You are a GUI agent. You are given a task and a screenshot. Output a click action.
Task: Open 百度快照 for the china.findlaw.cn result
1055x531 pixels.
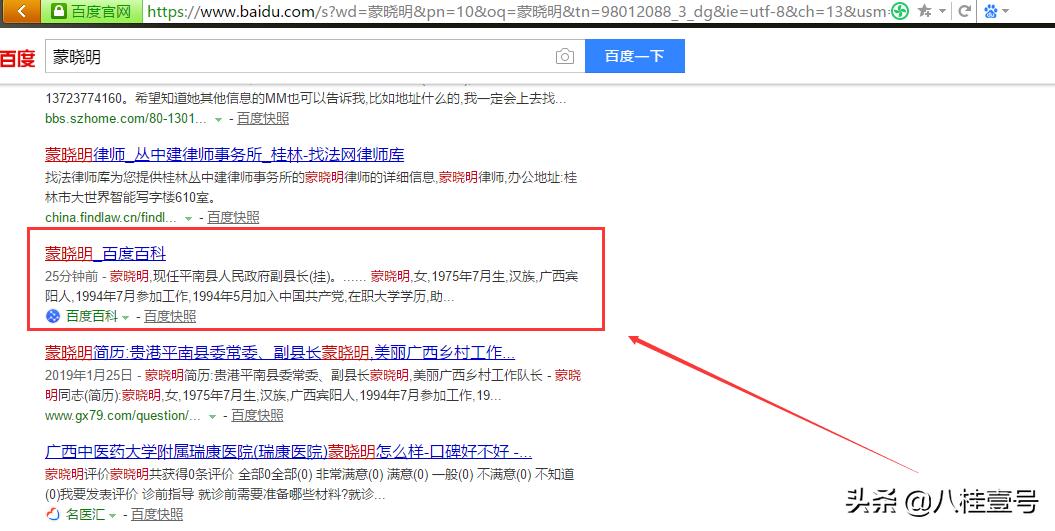(x=233, y=217)
